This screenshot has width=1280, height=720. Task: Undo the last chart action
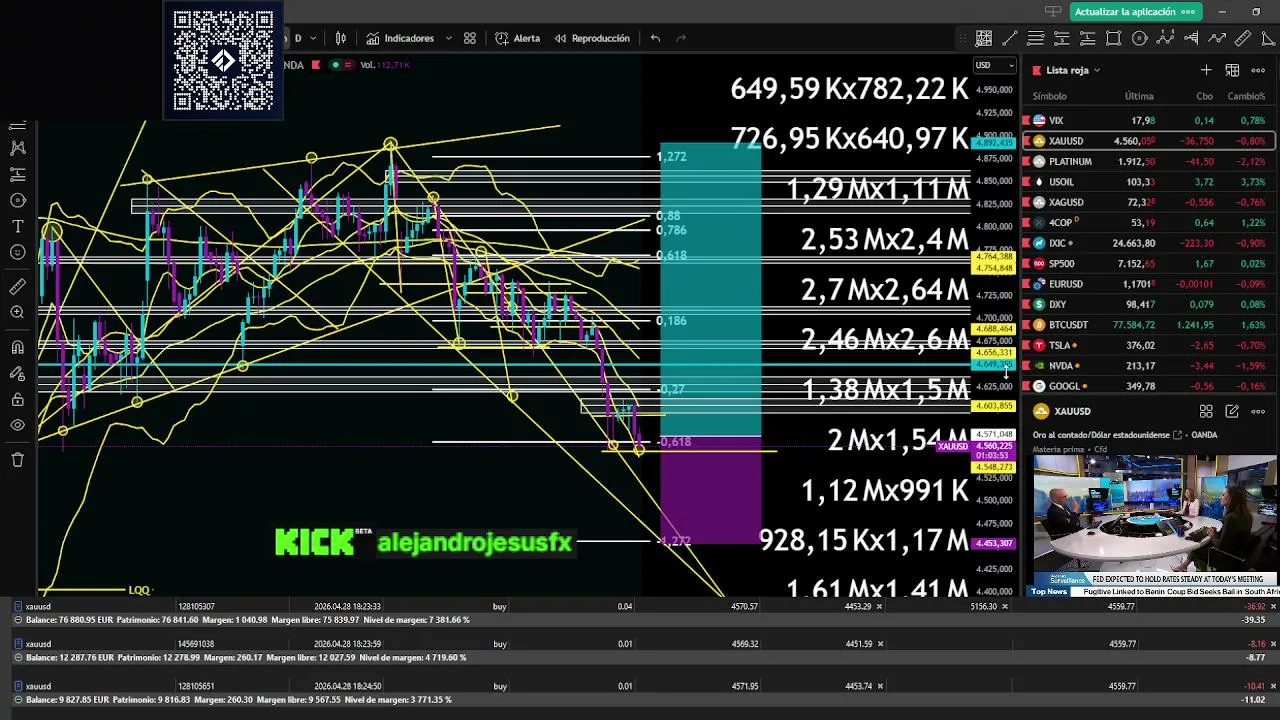click(655, 38)
